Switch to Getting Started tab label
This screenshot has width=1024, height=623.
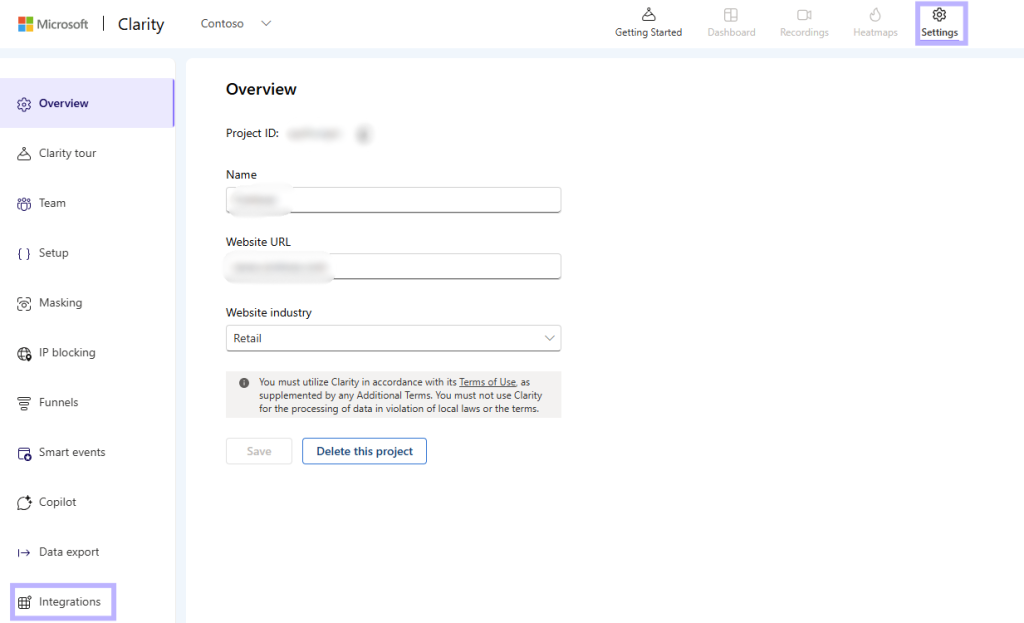click(648, 33)
